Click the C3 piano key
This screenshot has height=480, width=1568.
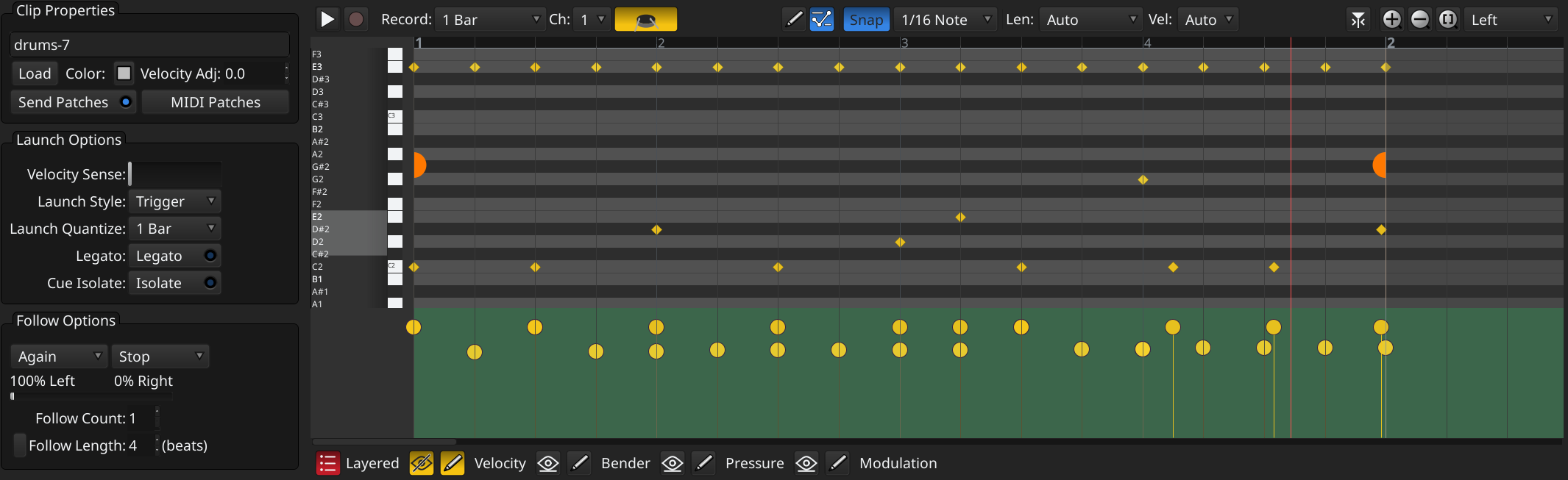coord(395,116)
